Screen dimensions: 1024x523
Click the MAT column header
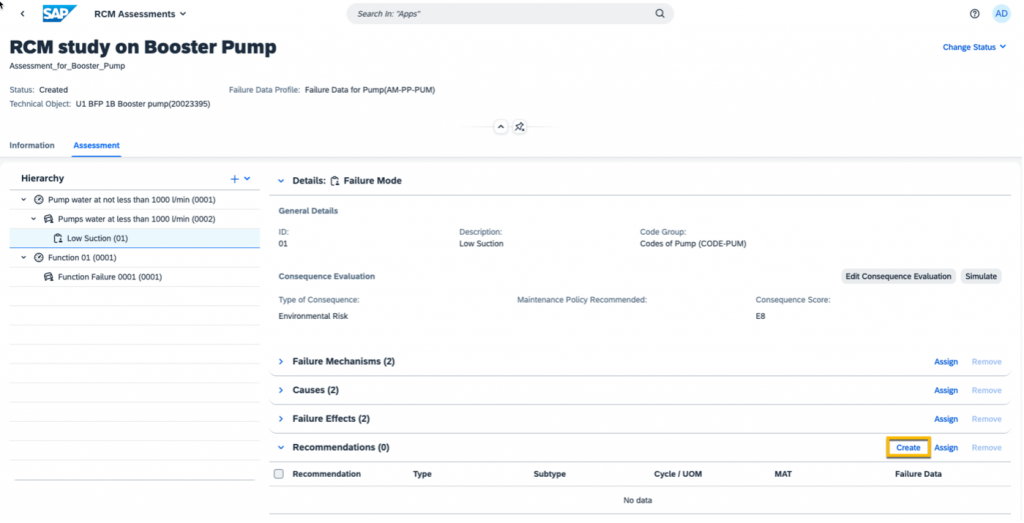pos(783,474)
